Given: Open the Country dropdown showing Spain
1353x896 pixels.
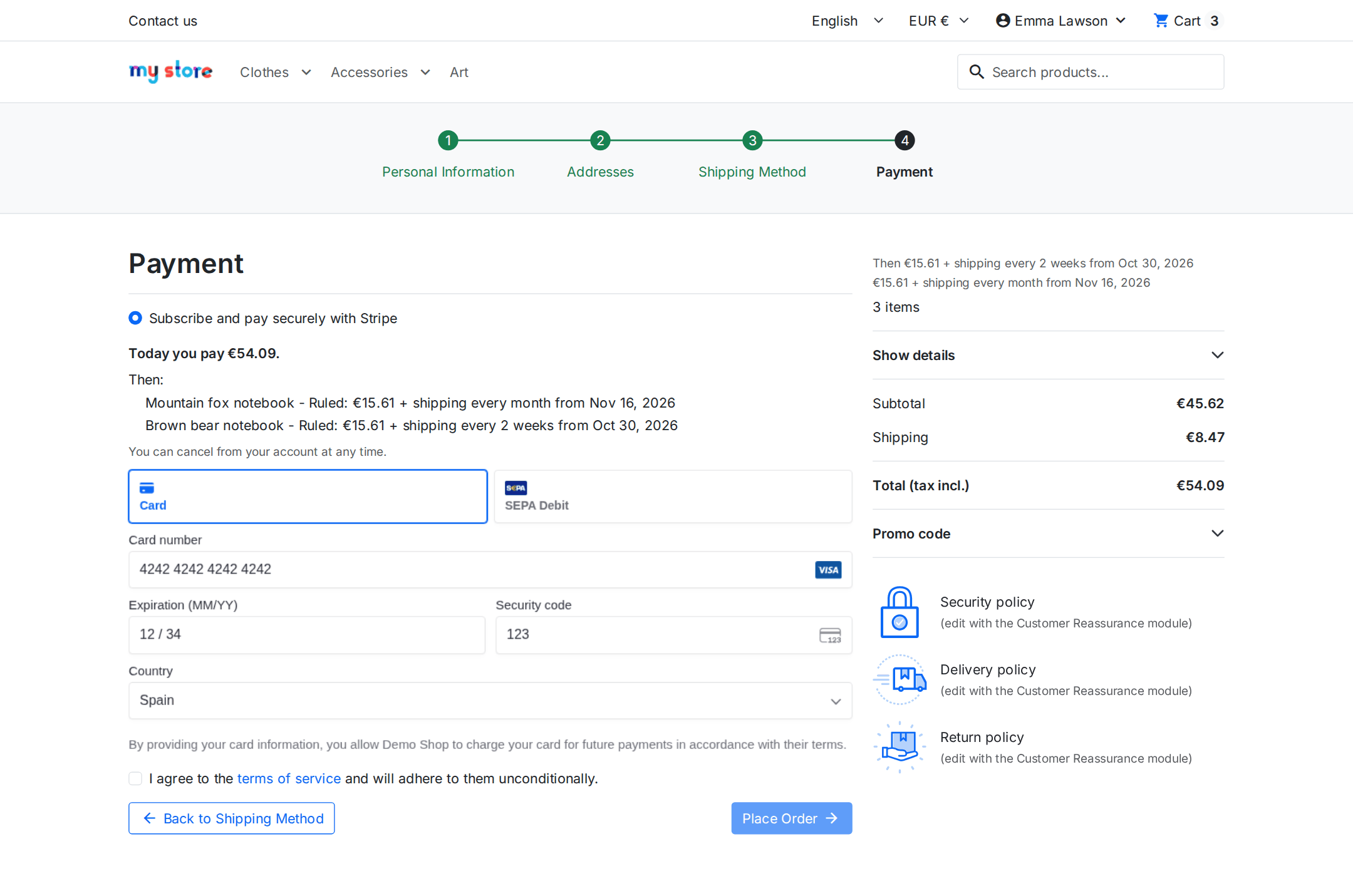Looking at the screenshot, I should (490, 700).
